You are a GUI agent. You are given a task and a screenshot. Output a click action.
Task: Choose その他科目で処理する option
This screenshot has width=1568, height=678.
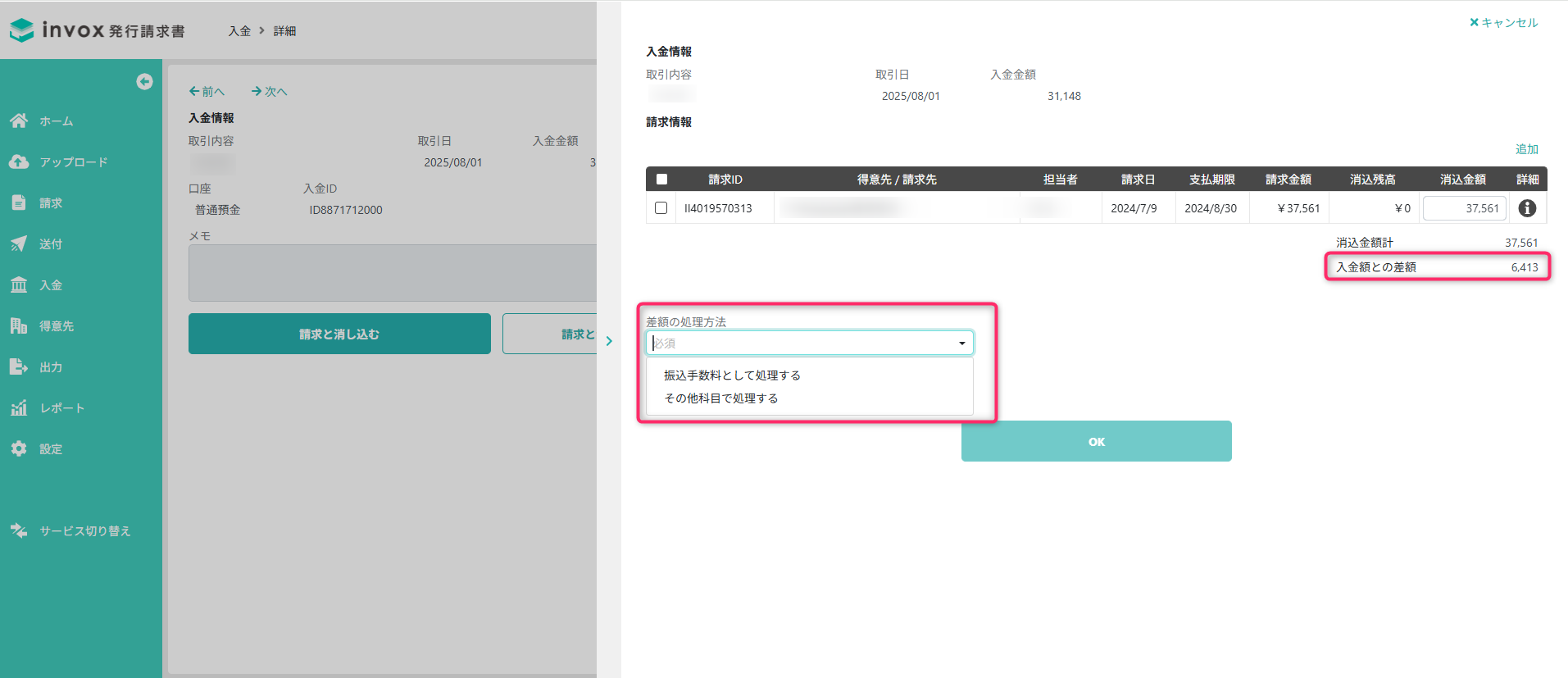[x=721, y=398]
